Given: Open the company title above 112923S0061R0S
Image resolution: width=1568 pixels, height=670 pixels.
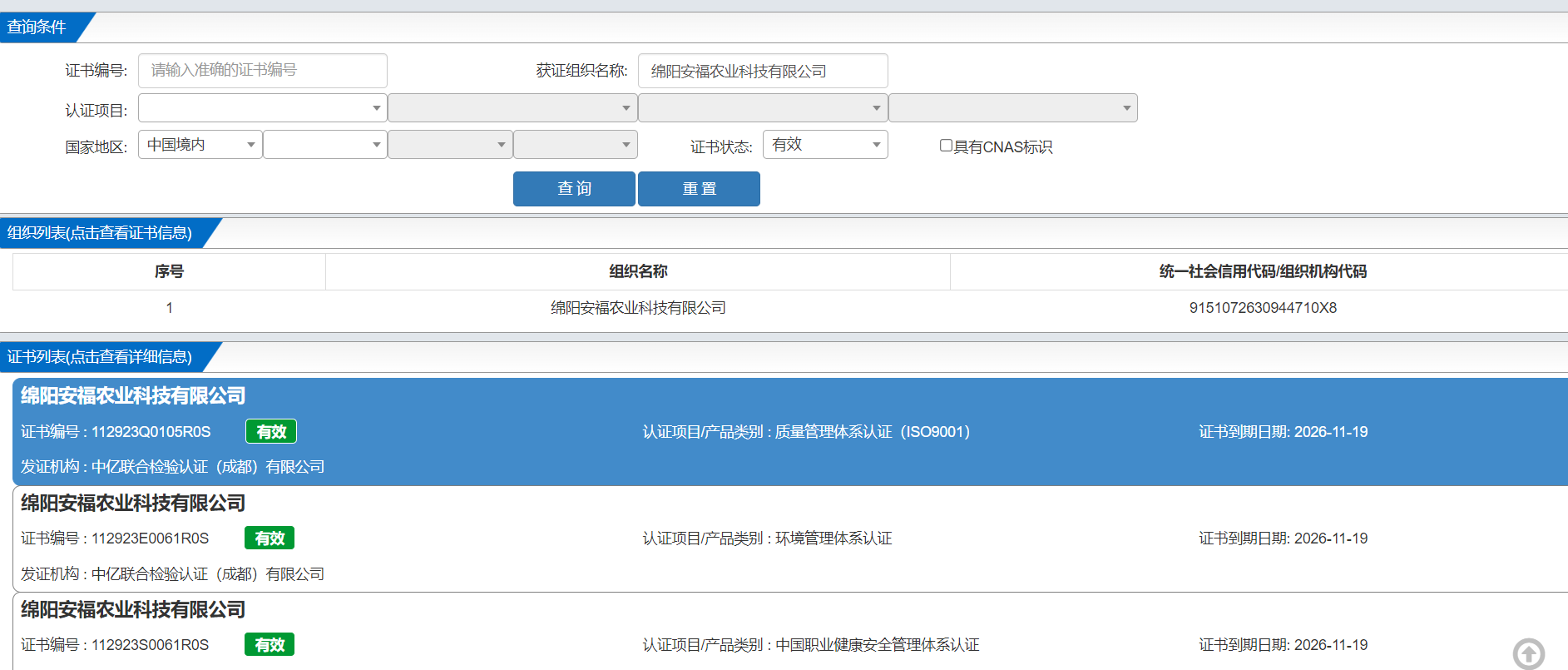Looking at the screenshot, I should click(x=133, y=609).
